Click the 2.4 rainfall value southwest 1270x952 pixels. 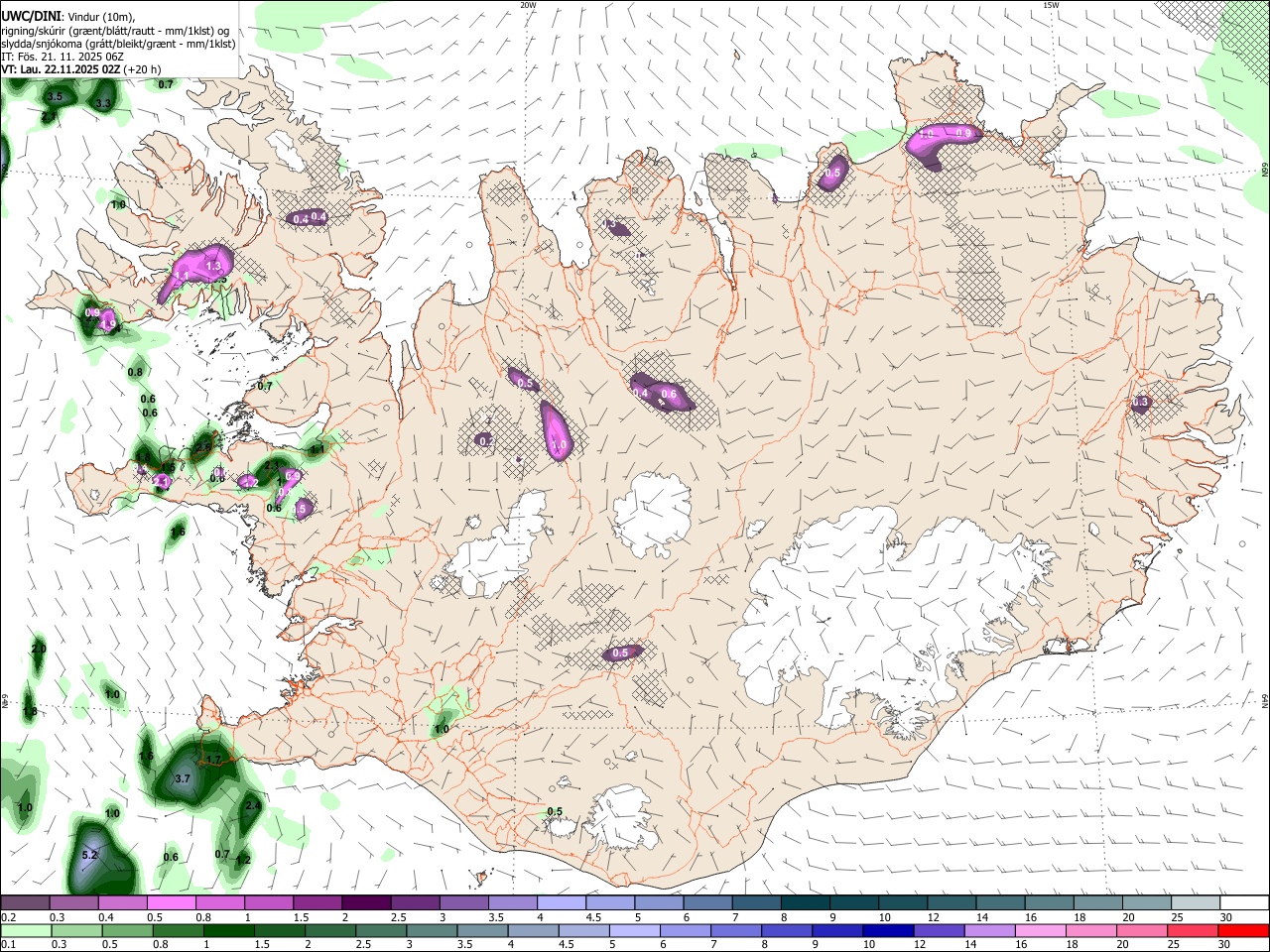pos(253,806)
